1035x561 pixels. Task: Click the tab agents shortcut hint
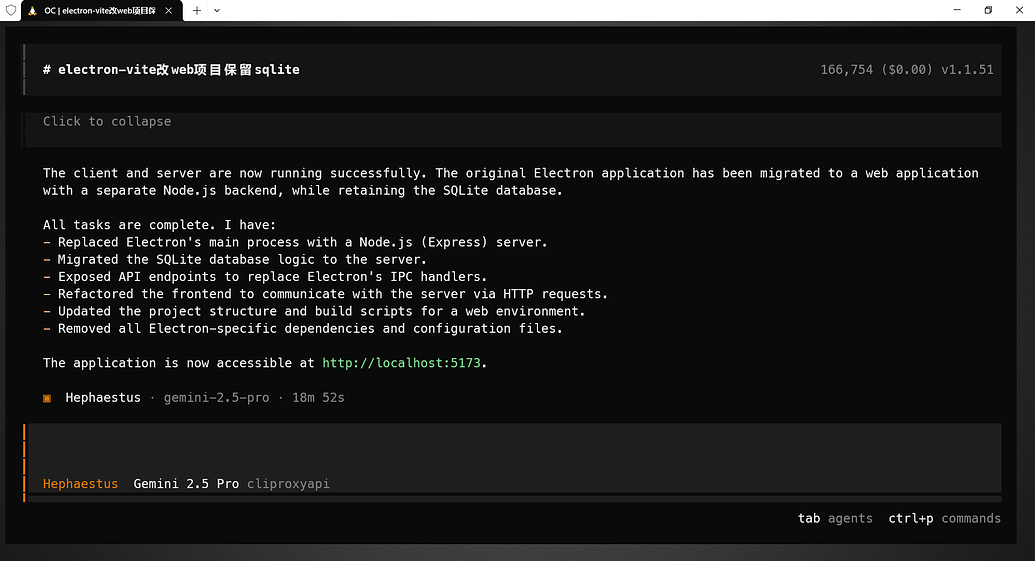click(835, 518)
